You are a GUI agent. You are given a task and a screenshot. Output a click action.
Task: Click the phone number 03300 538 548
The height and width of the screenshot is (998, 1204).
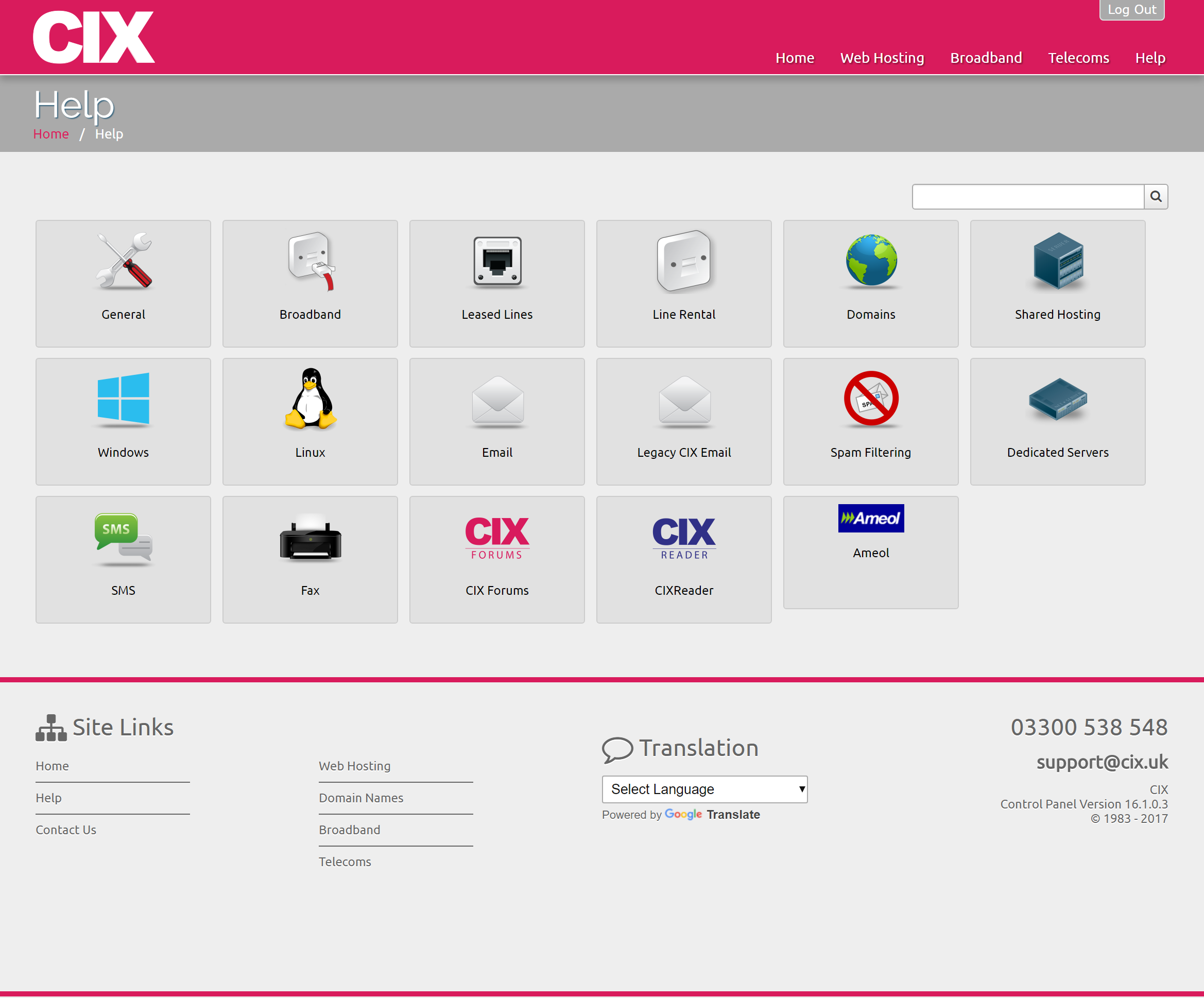1089,727
